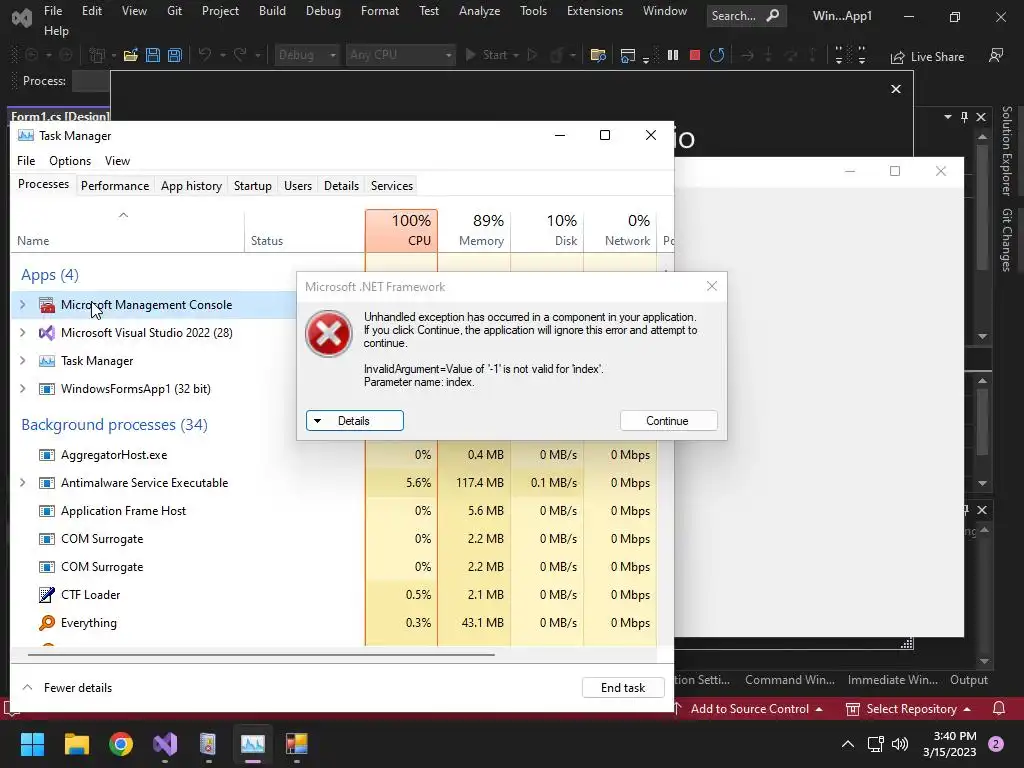Open the Task Manager Options menu
This screenshot has width=1024, height=768.
click(70, 161)
